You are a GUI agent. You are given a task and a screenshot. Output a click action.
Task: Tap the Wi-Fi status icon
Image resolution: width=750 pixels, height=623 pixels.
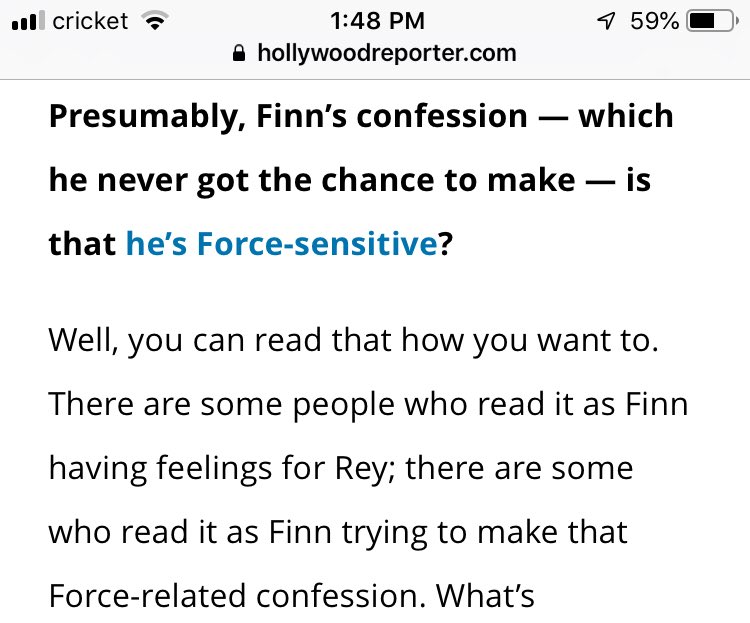point(154,21)
